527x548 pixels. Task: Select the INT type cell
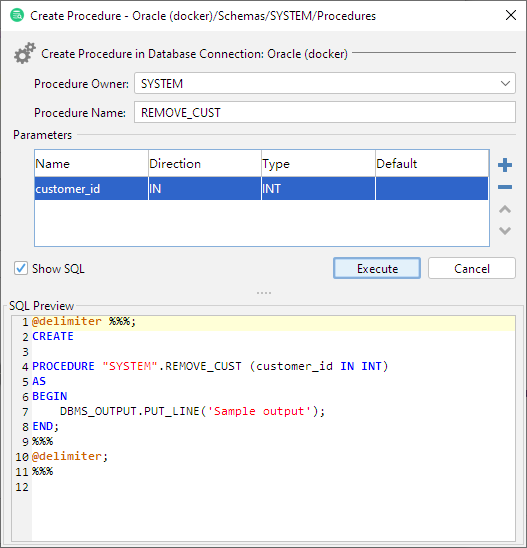click(318, 189)
